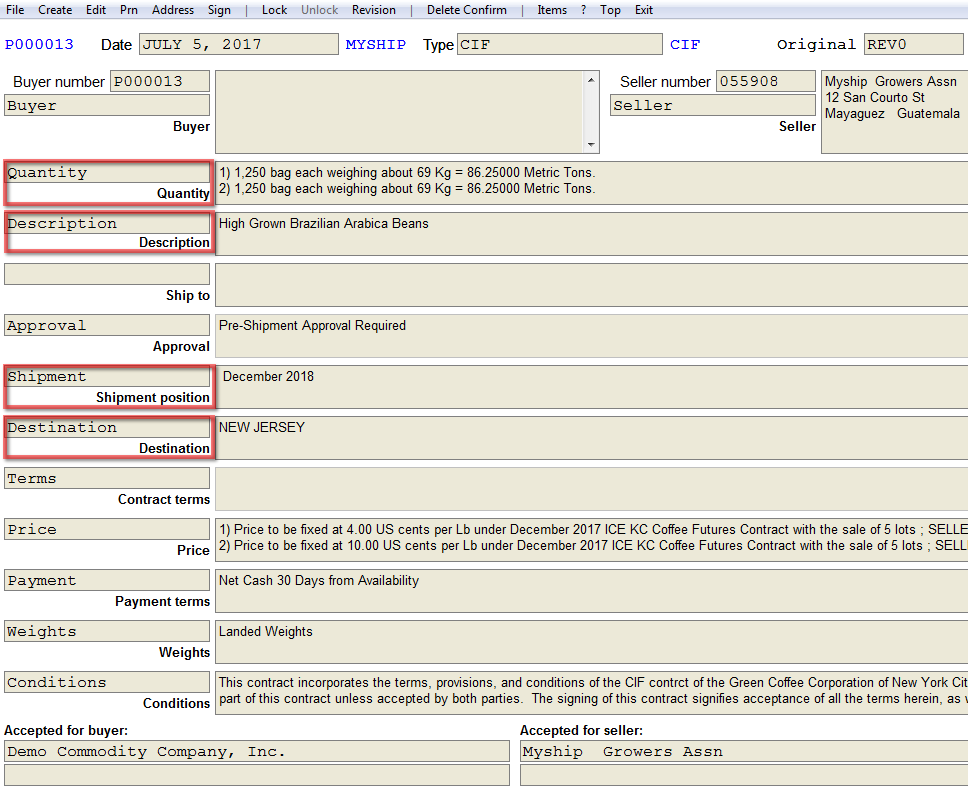
Task: Click the Approval code field
Action: (x=107, y=325)
